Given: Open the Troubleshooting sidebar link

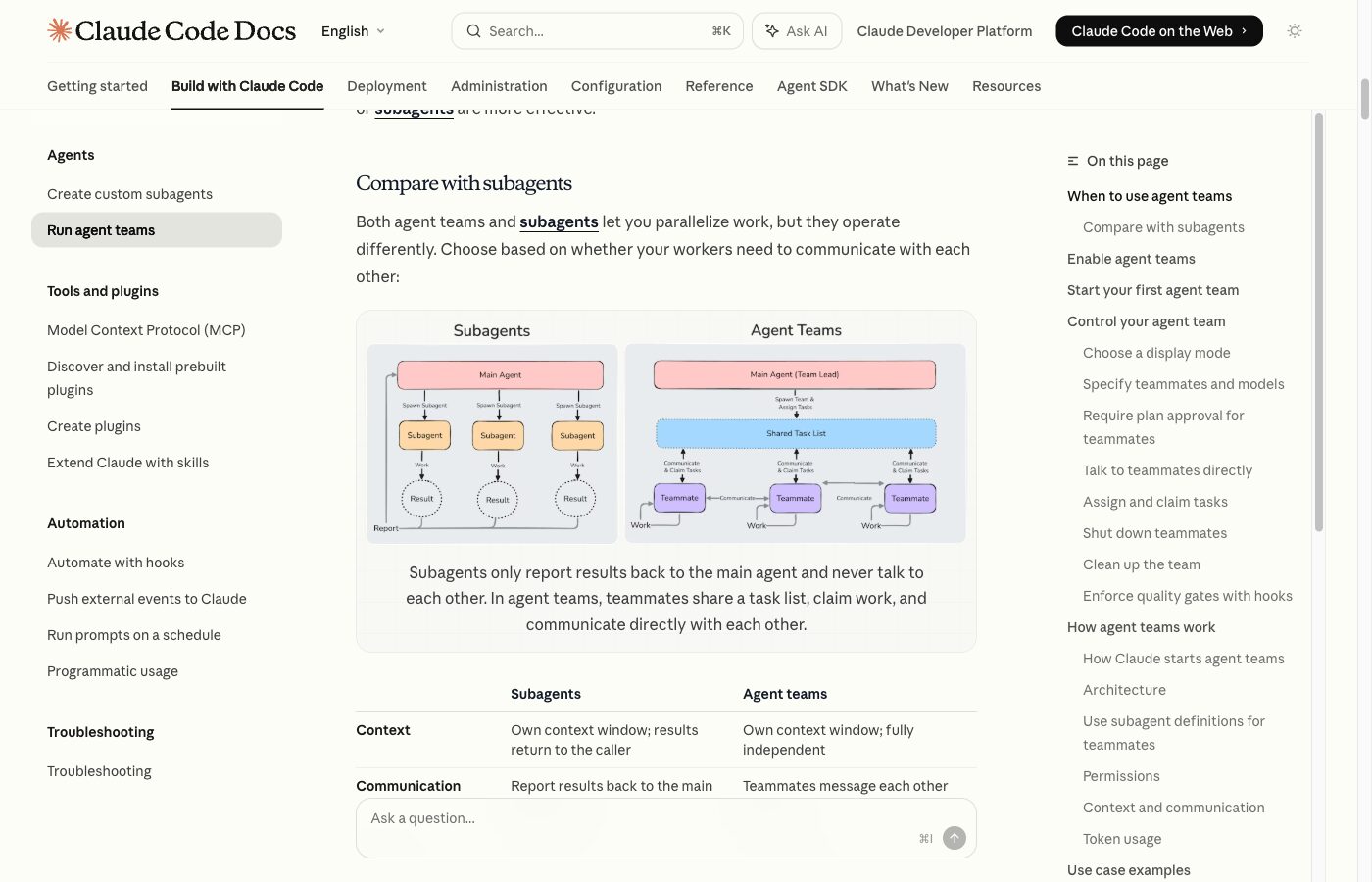Looking at the screenshot, I should [x=99, y=771].
